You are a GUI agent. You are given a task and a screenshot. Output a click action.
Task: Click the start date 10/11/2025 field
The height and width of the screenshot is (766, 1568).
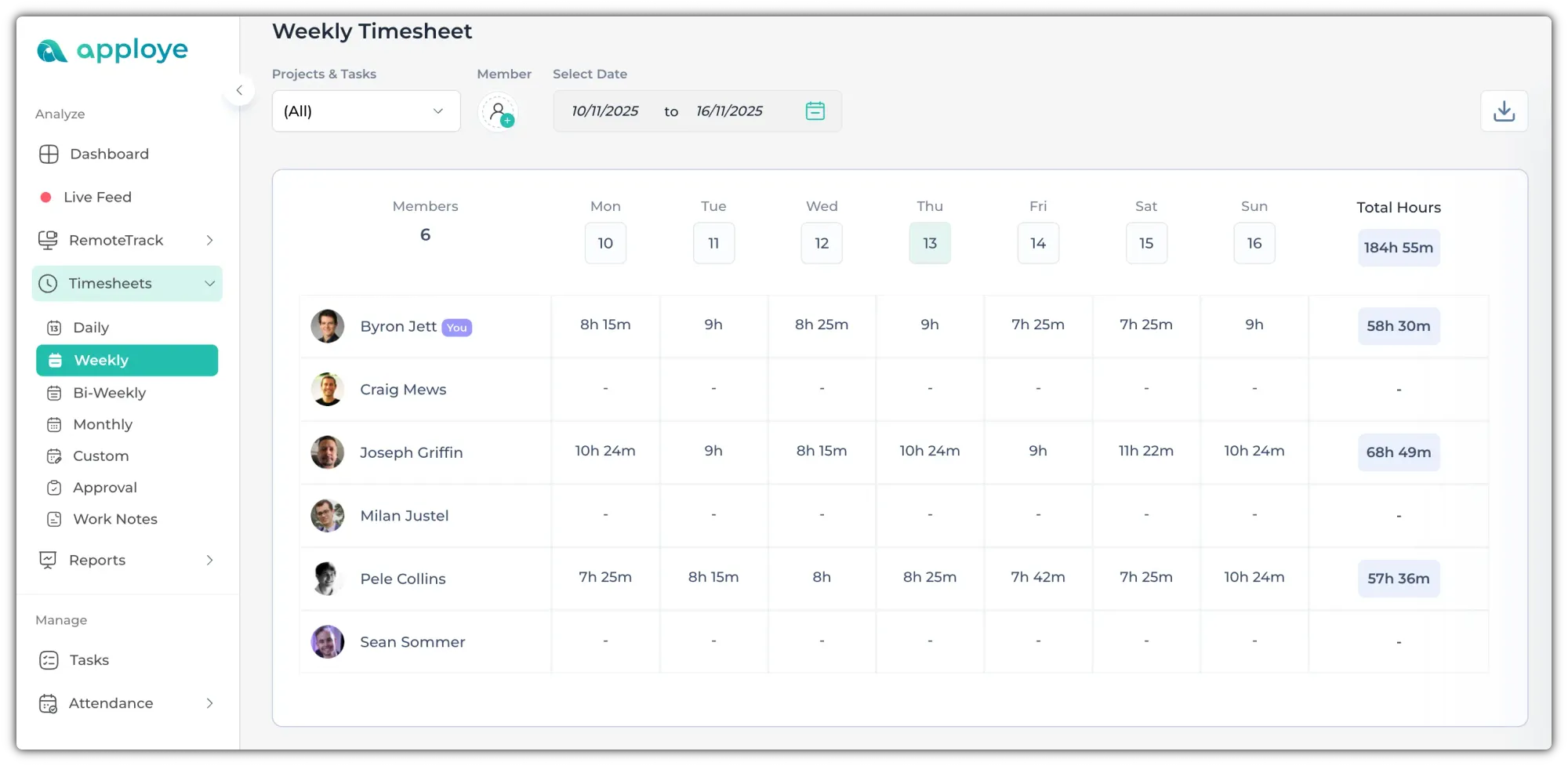[604, 111]
